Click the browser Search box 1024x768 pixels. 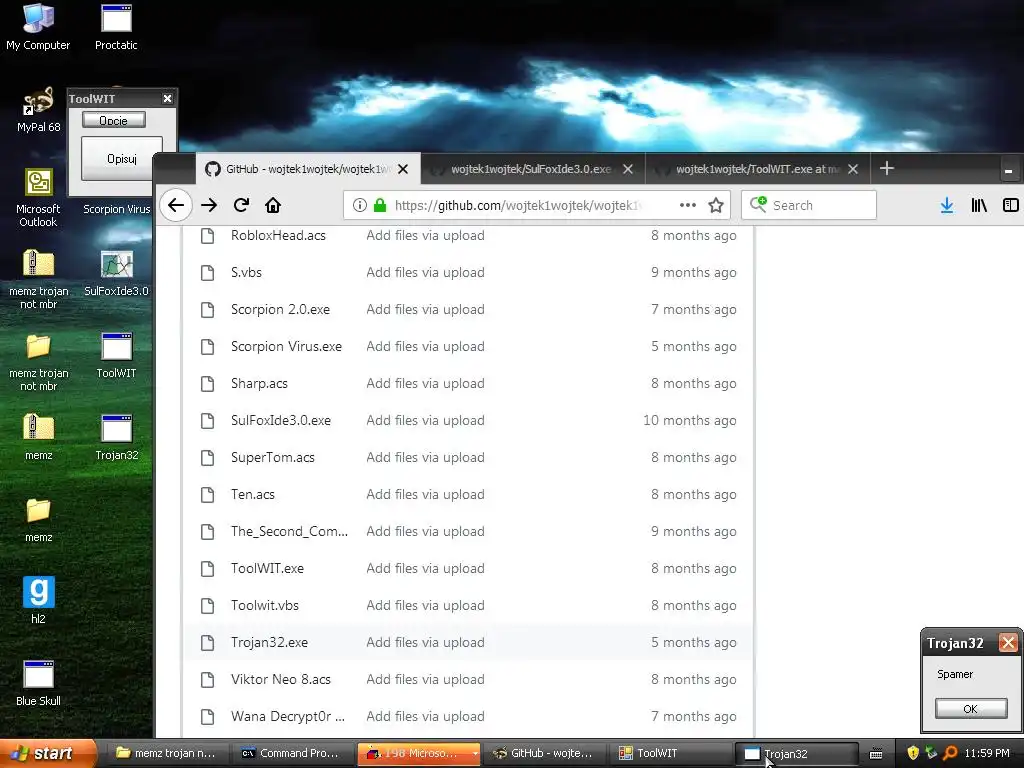point(808,205)
